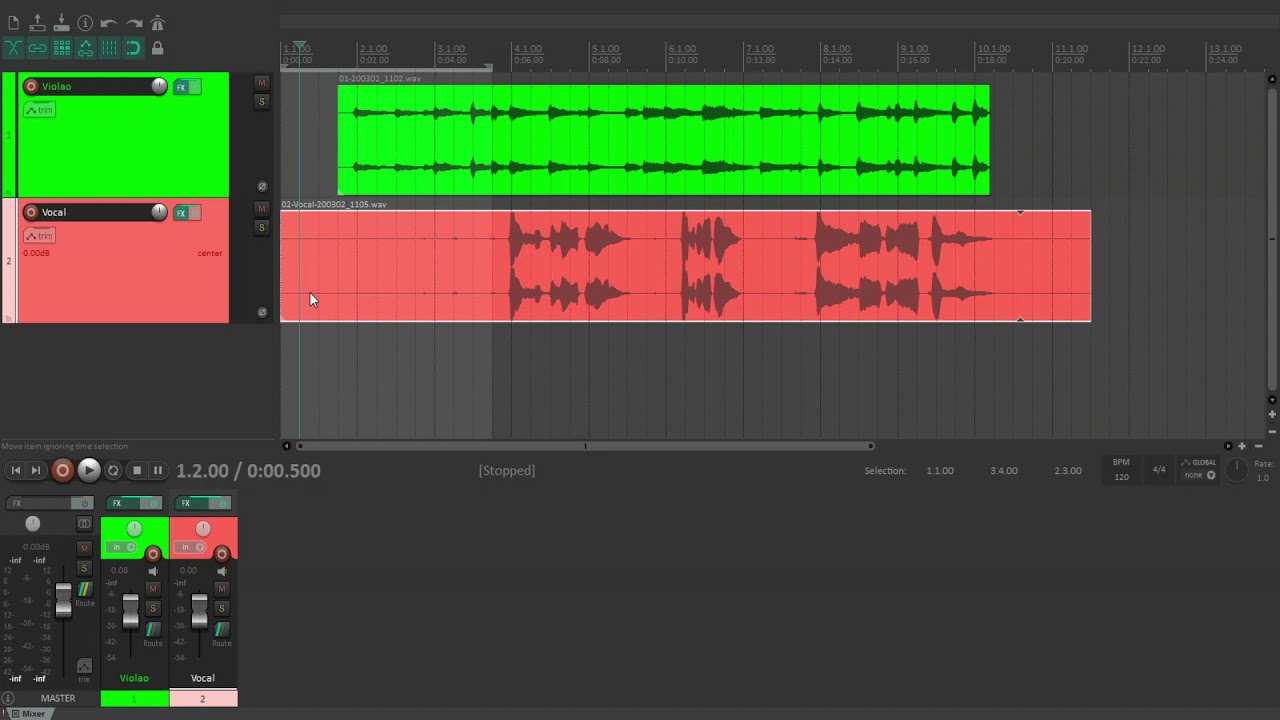Click the BPM 120 tempo field
Image resolution: width=1280 pixels, height=720 pixels.
[x=1121, y=469]
